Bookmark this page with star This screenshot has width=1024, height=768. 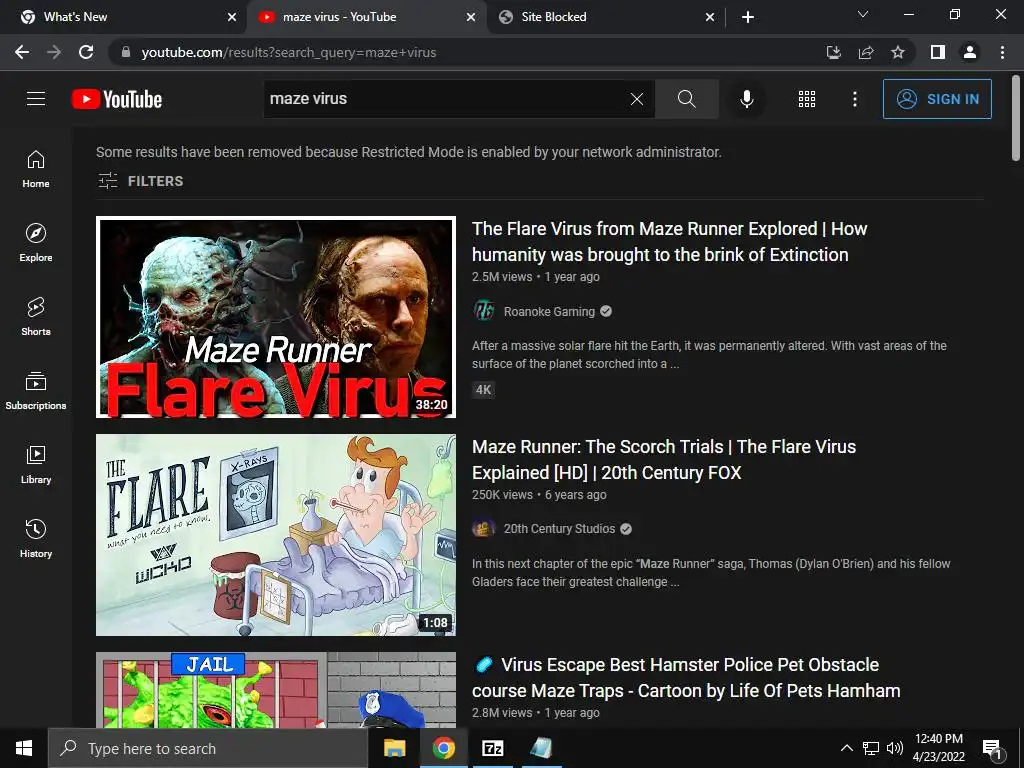pos(898,52)
